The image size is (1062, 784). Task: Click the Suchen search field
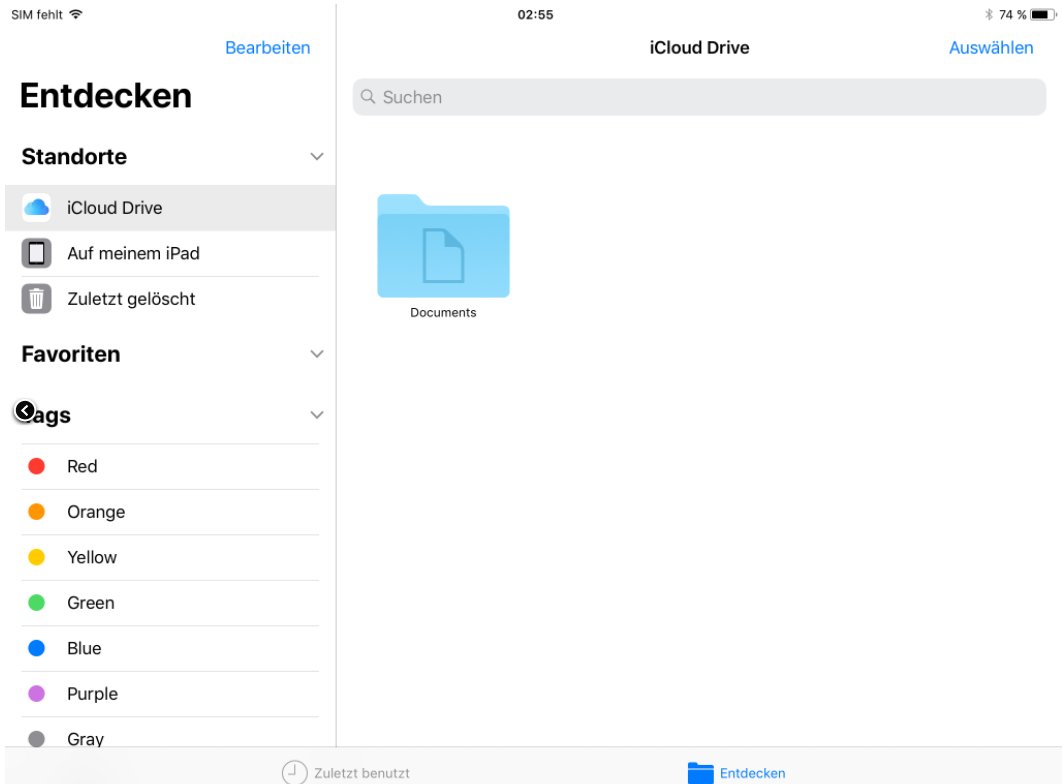tap(699, 97)
